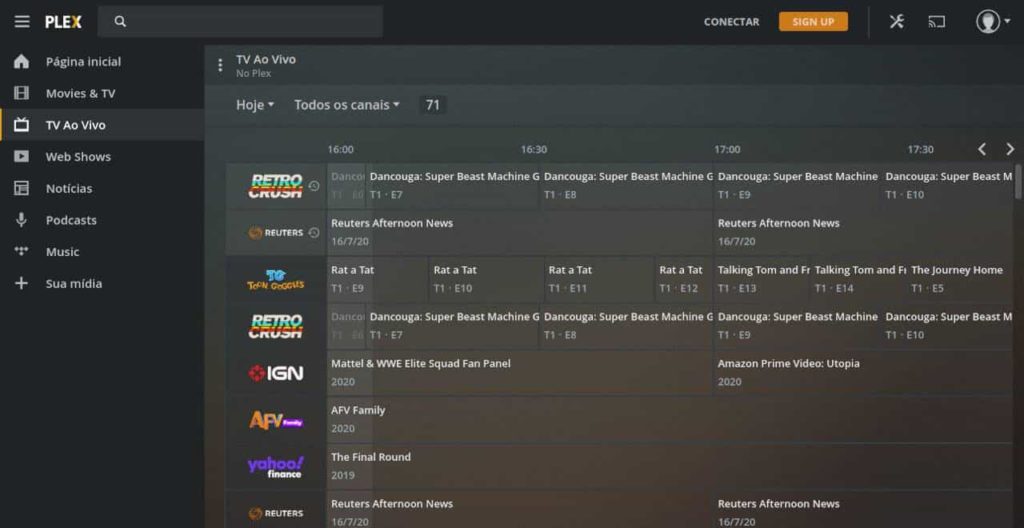Select Rat a Tat T1 · E9
The height and width of the screenshot is (528, 1024).
(377, 280)
